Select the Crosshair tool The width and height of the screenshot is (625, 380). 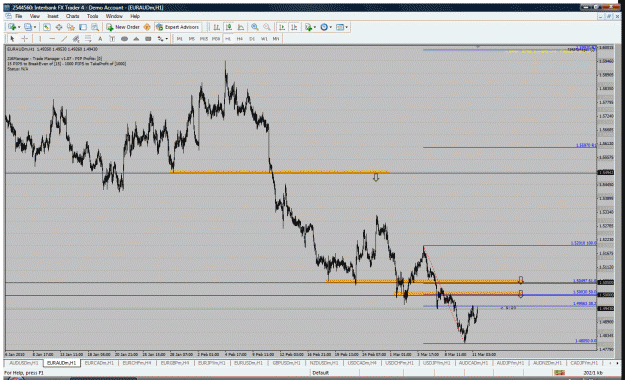(x=24, y=39)
